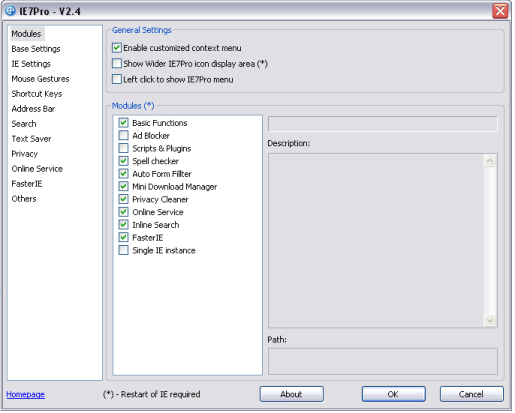Select Online Service in the sidebar
The image size is (515, 413).
click(37, 169)
